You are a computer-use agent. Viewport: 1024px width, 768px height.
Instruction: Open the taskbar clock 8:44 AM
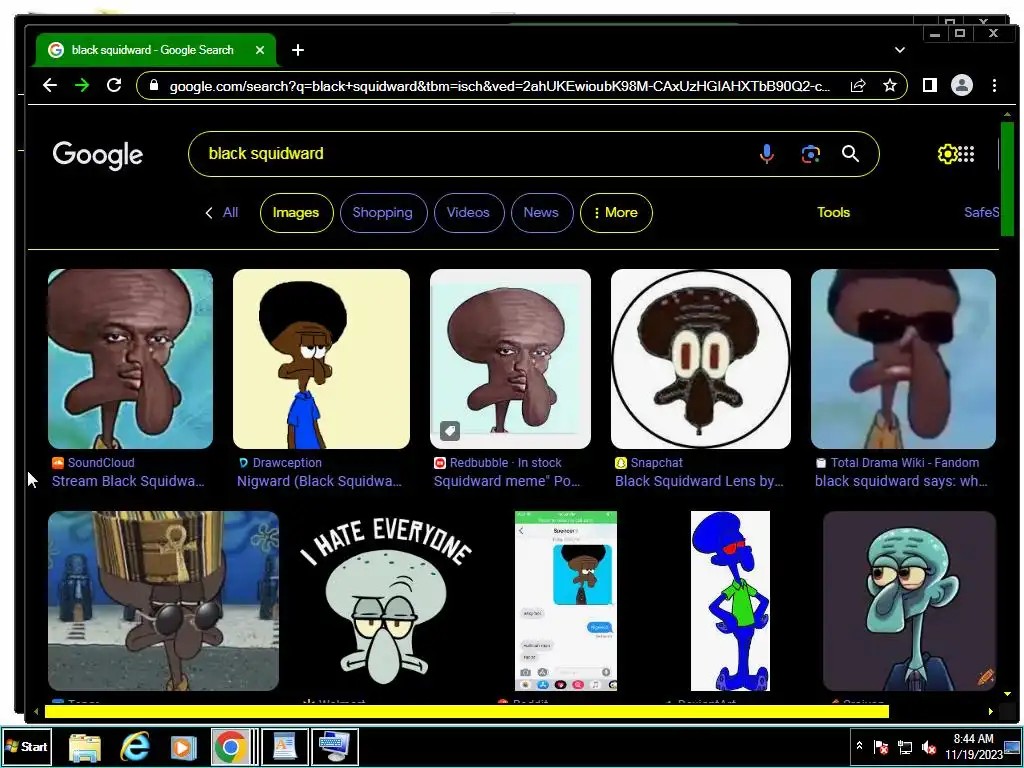click(x=973, y=746)
